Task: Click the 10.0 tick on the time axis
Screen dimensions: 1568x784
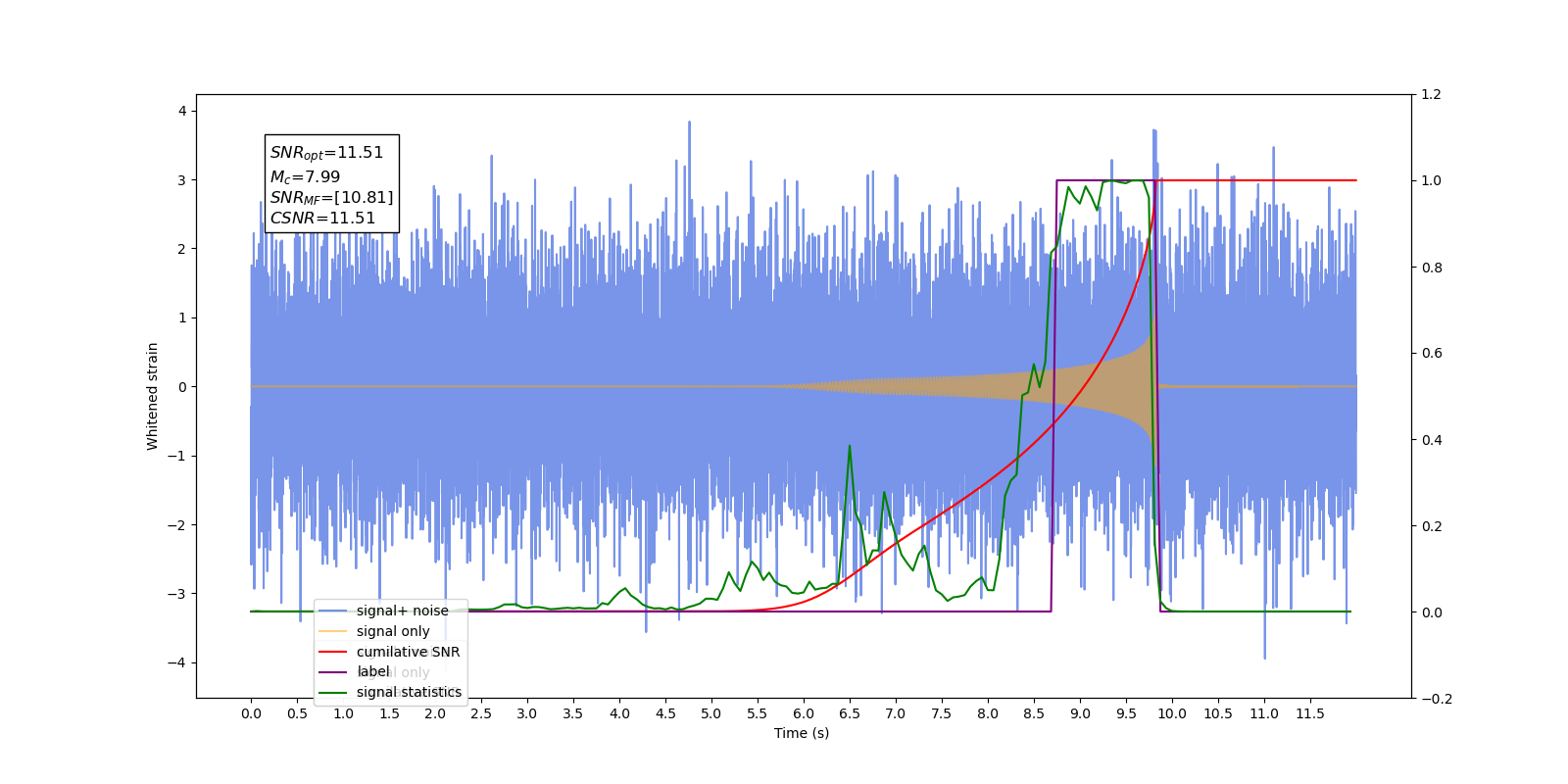Action: [1172, 713]
